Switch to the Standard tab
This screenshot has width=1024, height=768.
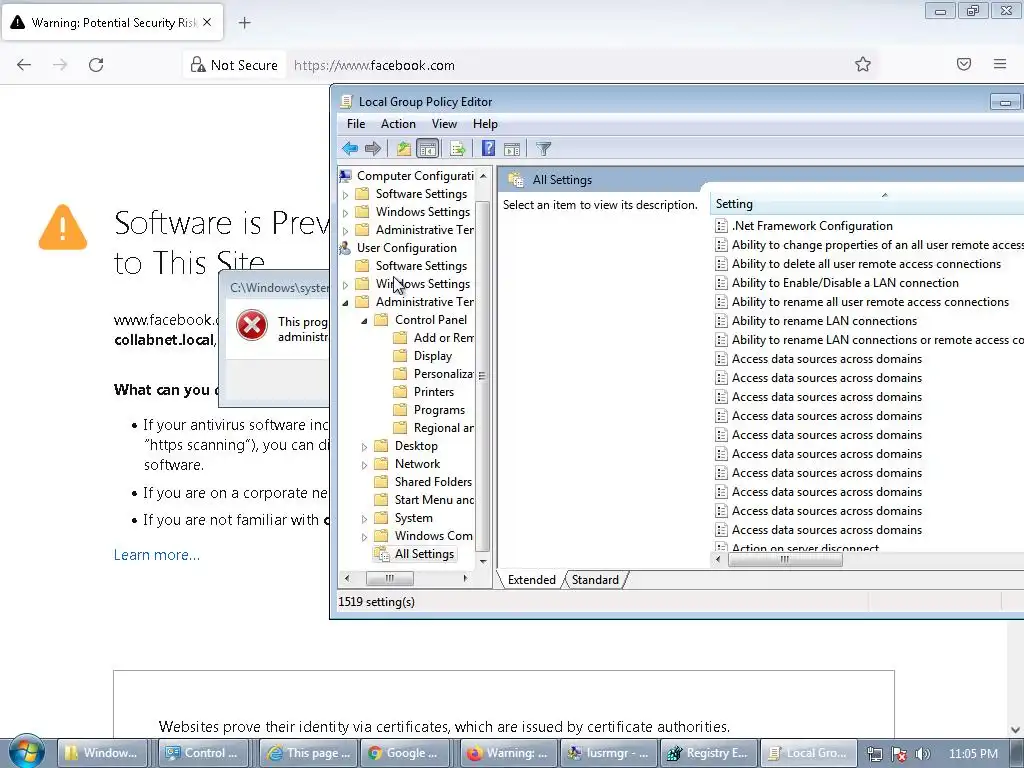coord(595,580)
